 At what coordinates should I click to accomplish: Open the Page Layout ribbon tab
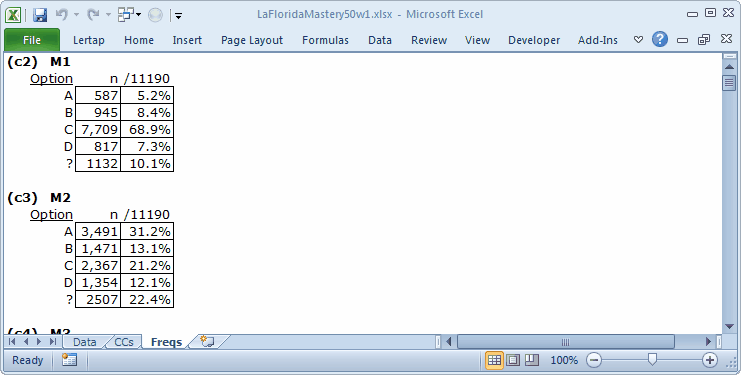(252, 40)
